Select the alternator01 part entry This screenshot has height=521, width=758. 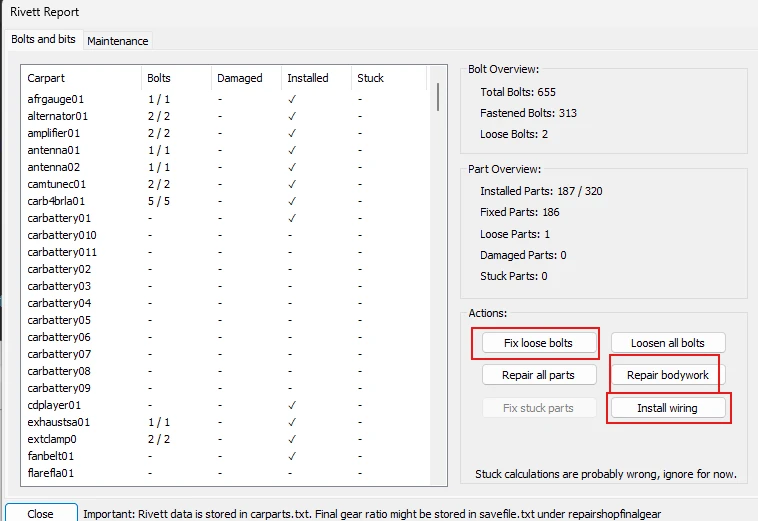coord(58,116)
